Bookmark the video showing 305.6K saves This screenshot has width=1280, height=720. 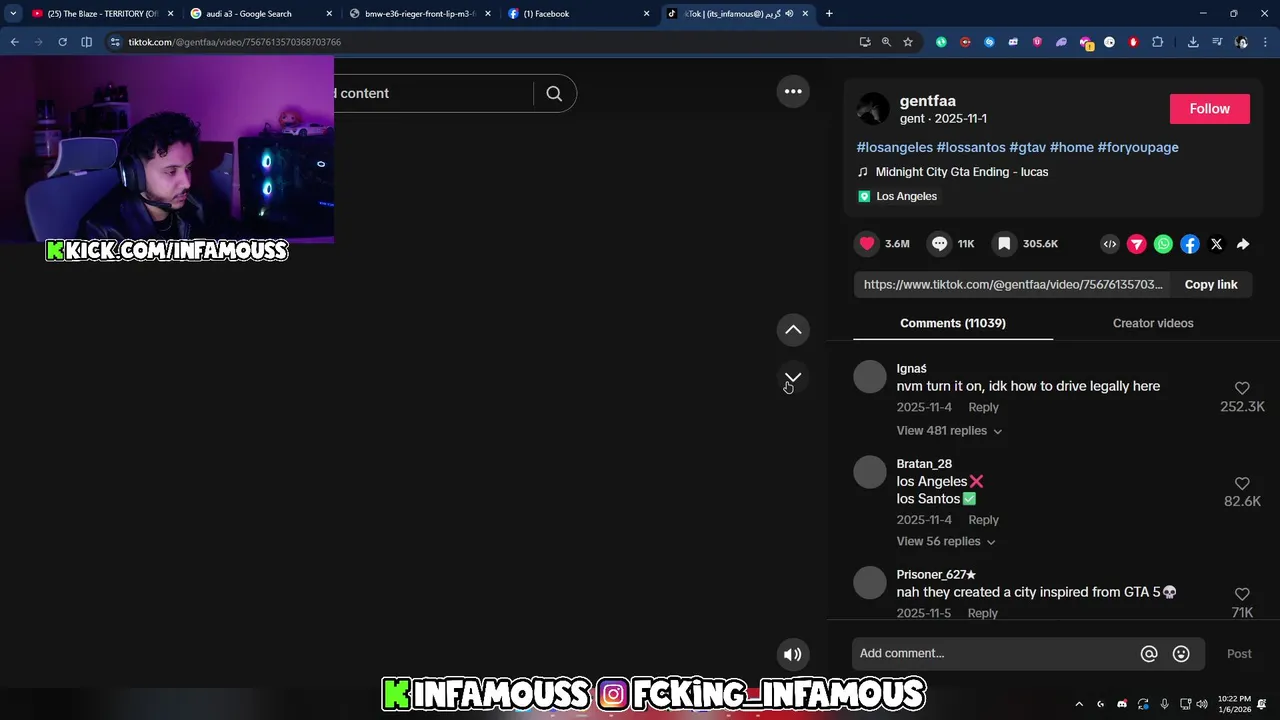tap(1004, 243)
